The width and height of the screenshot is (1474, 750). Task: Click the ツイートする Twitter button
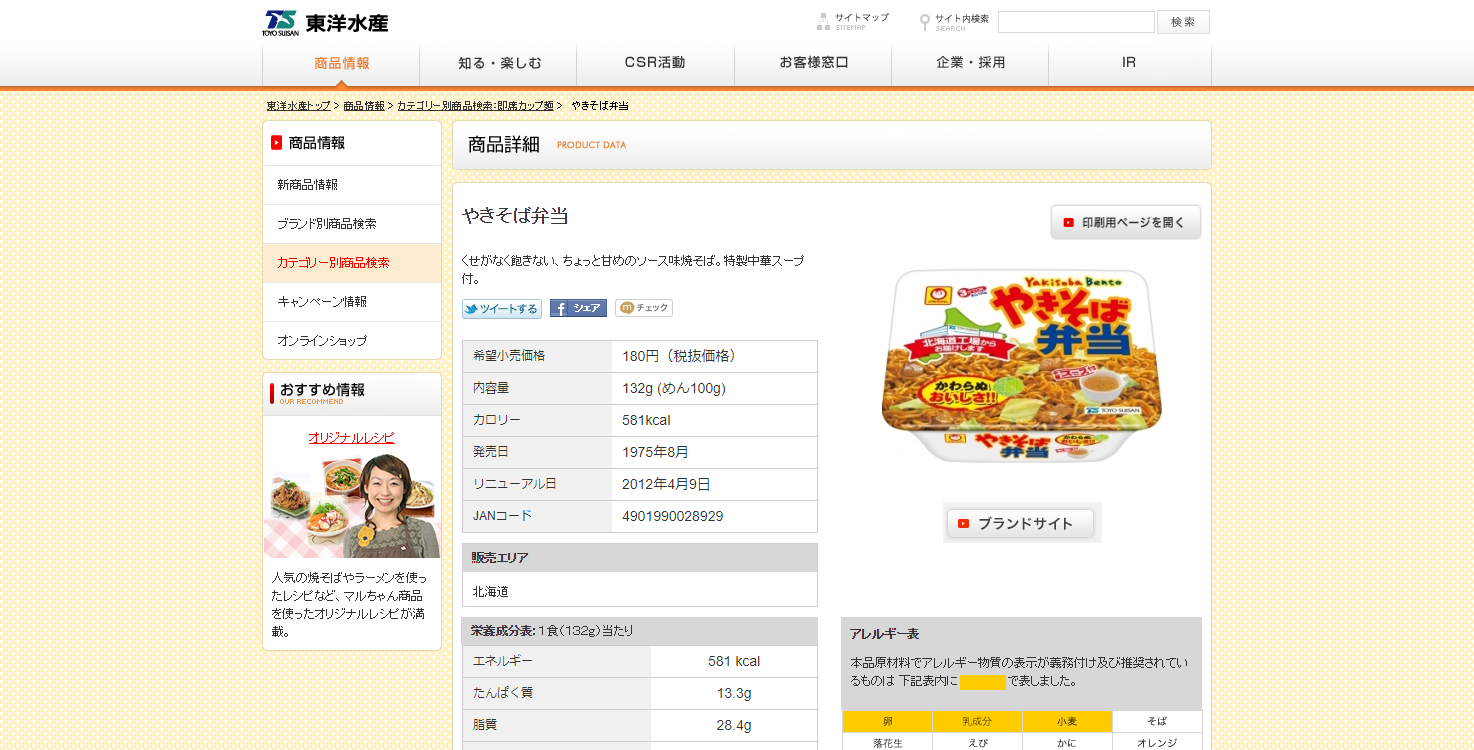[x=501, y=309]
